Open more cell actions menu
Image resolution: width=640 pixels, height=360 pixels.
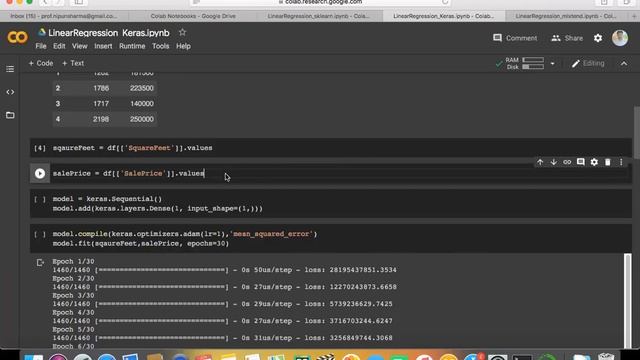621,162
